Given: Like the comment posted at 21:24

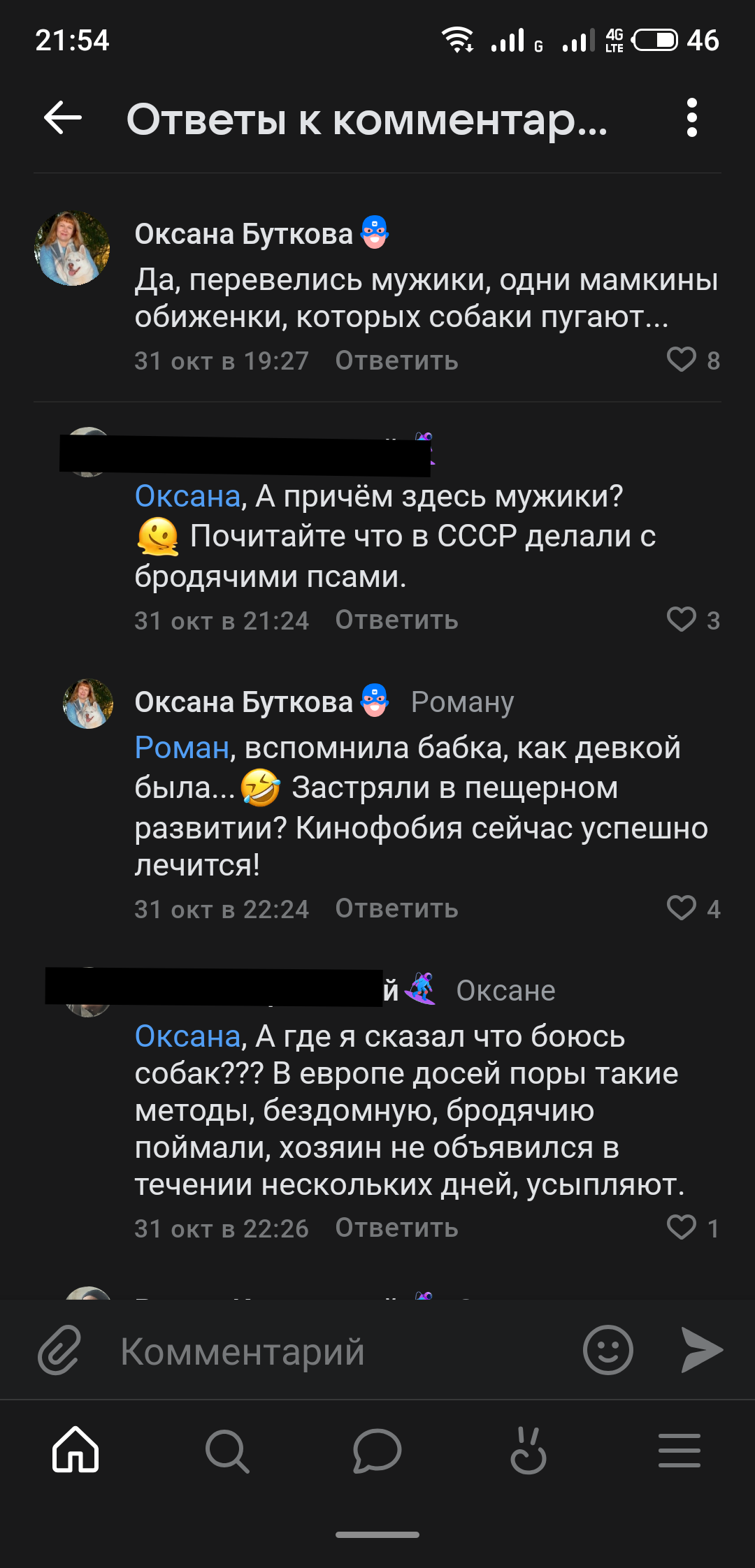Looking at the screenshot, I should click(682, 620).
